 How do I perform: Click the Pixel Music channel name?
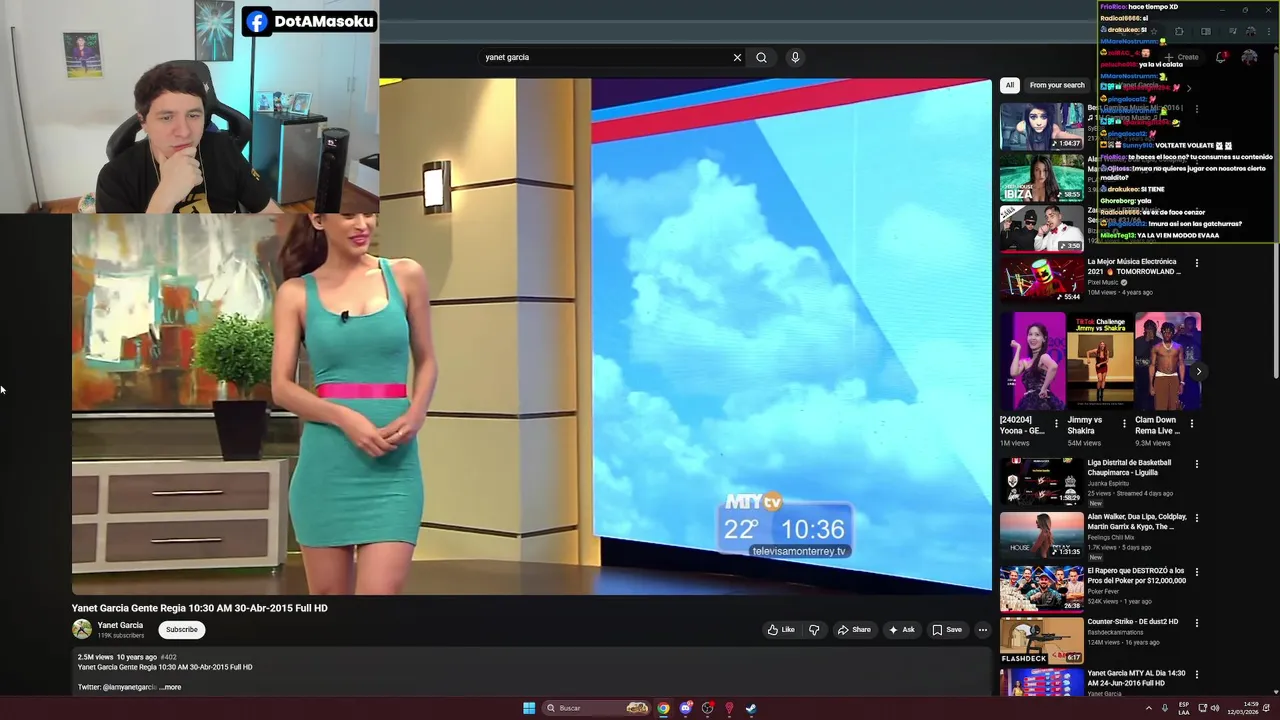1104,282
